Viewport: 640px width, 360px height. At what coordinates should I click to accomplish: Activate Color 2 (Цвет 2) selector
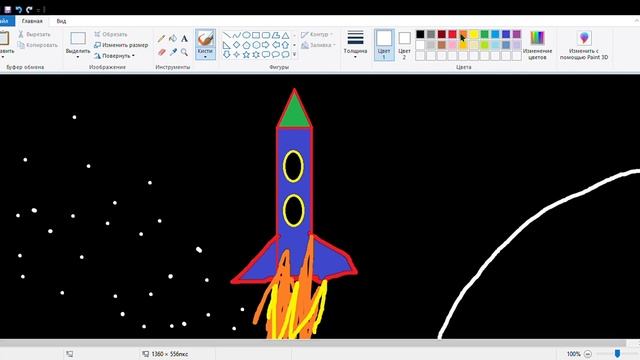click(404, 45)
